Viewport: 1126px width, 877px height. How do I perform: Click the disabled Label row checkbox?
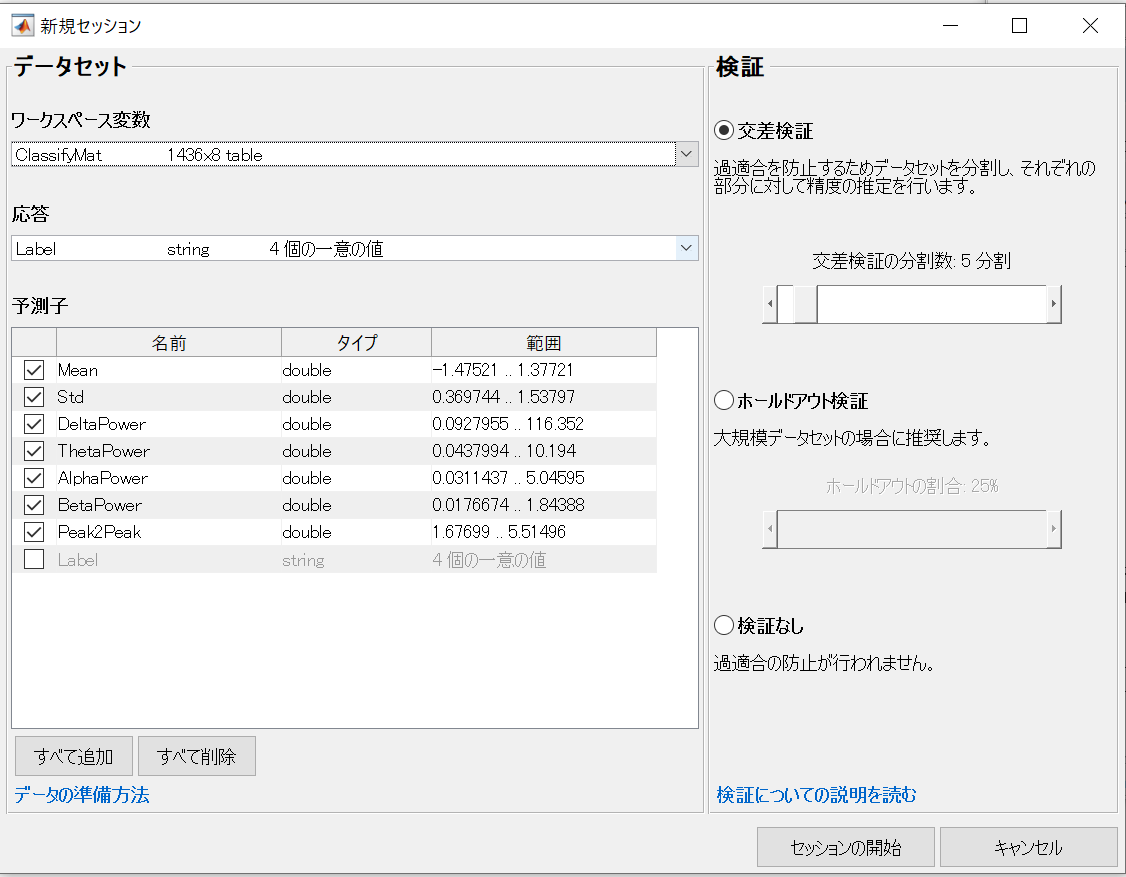click(34, 559)
